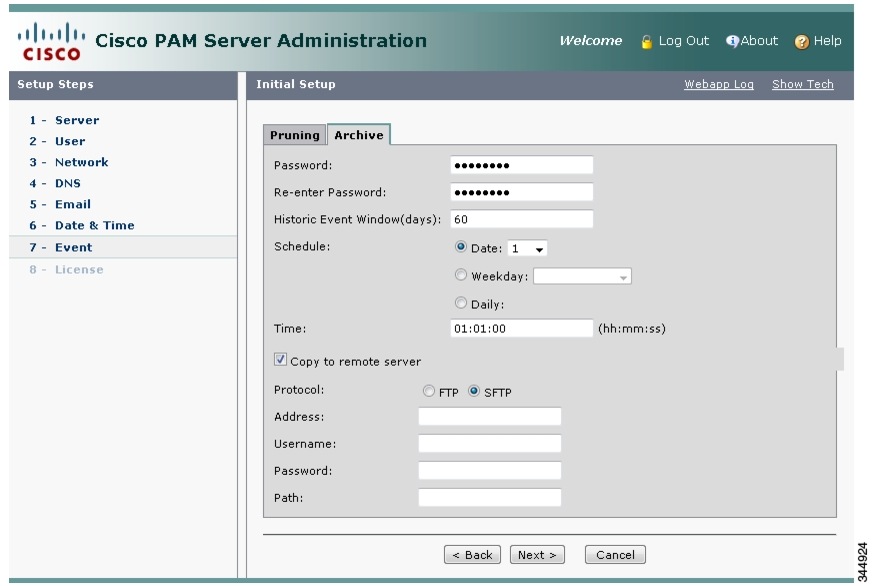Click the remote server Path field
Image resolution: width=879 pixels, height=586 pixels.
[489, 497]
